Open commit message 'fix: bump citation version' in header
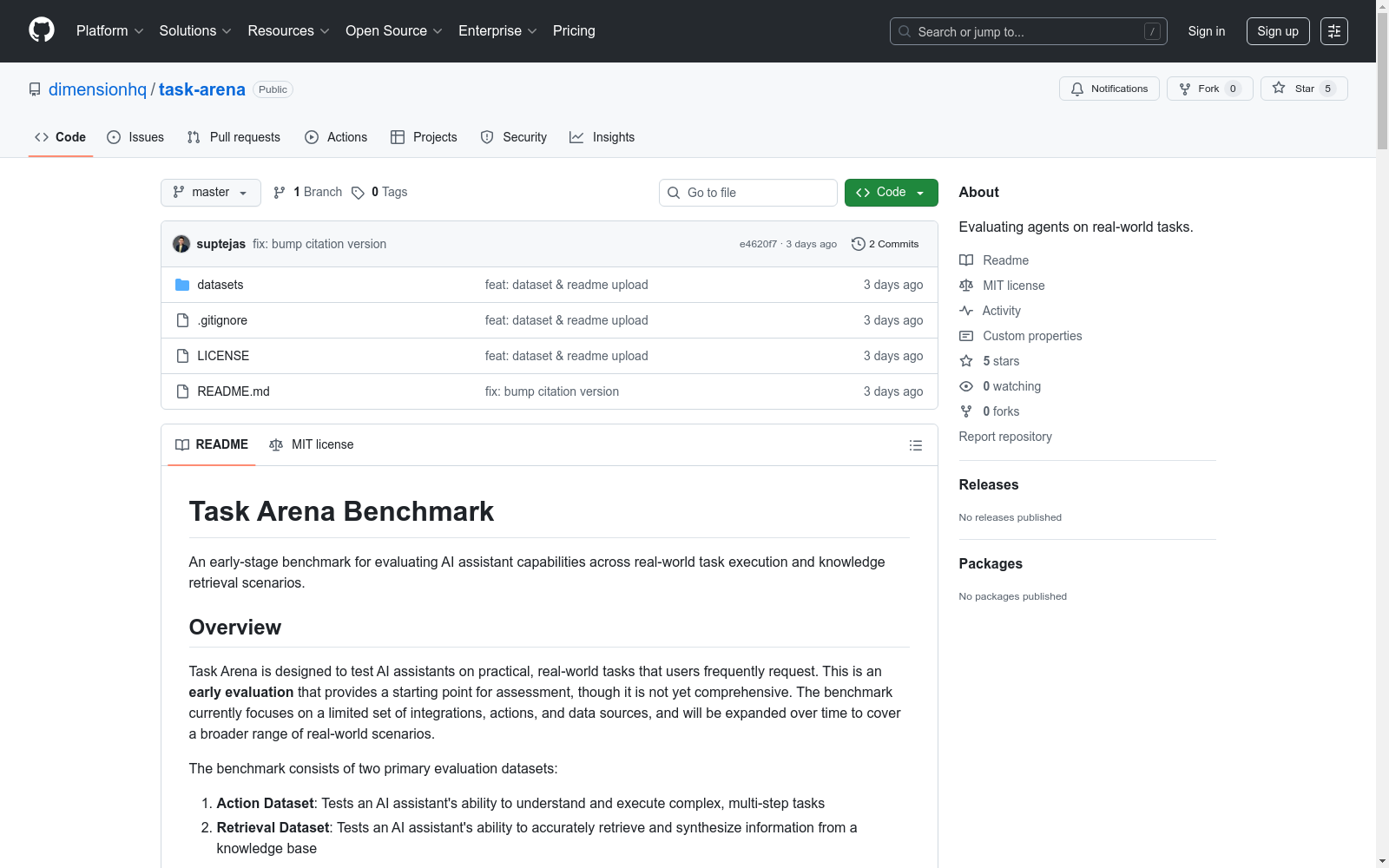 coord(319,244)
